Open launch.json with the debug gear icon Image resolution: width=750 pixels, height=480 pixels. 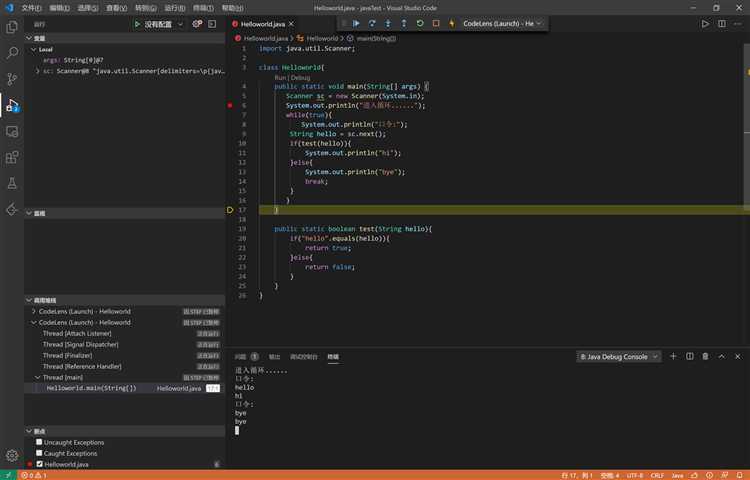pyautogui.click(x=197, y=24)
